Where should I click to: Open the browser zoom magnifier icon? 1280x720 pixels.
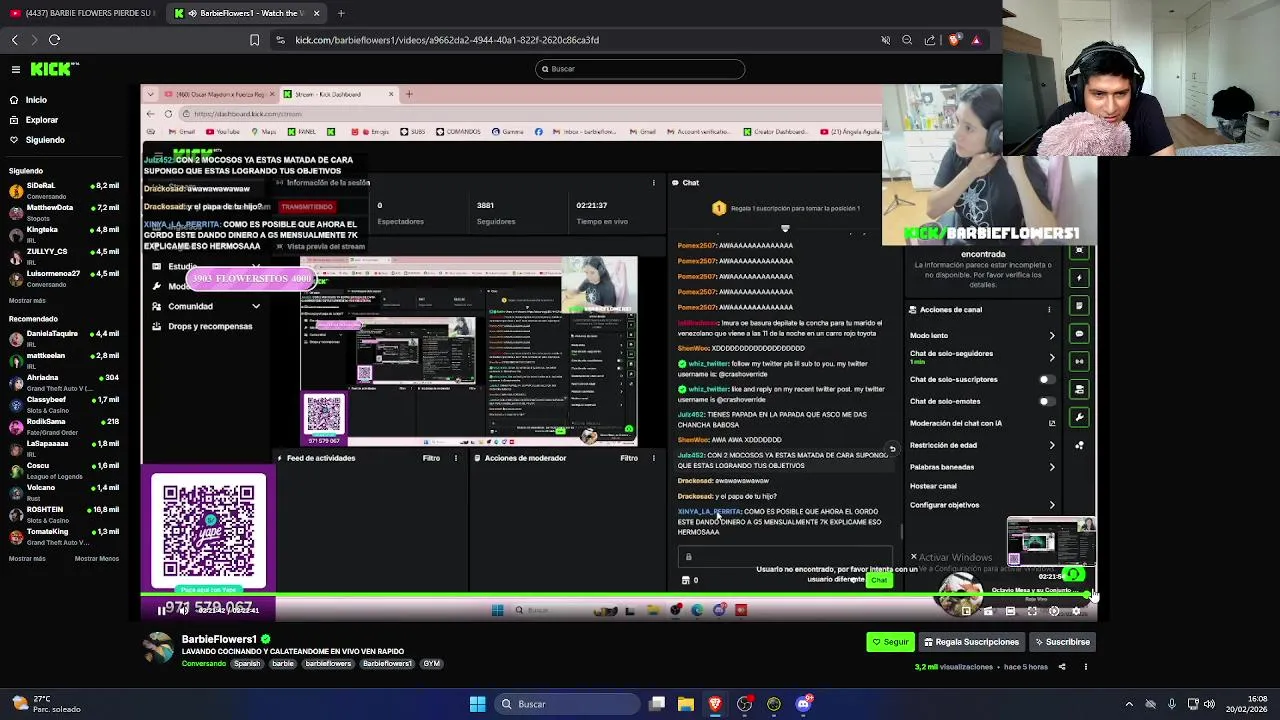click(x=907, y=40)
